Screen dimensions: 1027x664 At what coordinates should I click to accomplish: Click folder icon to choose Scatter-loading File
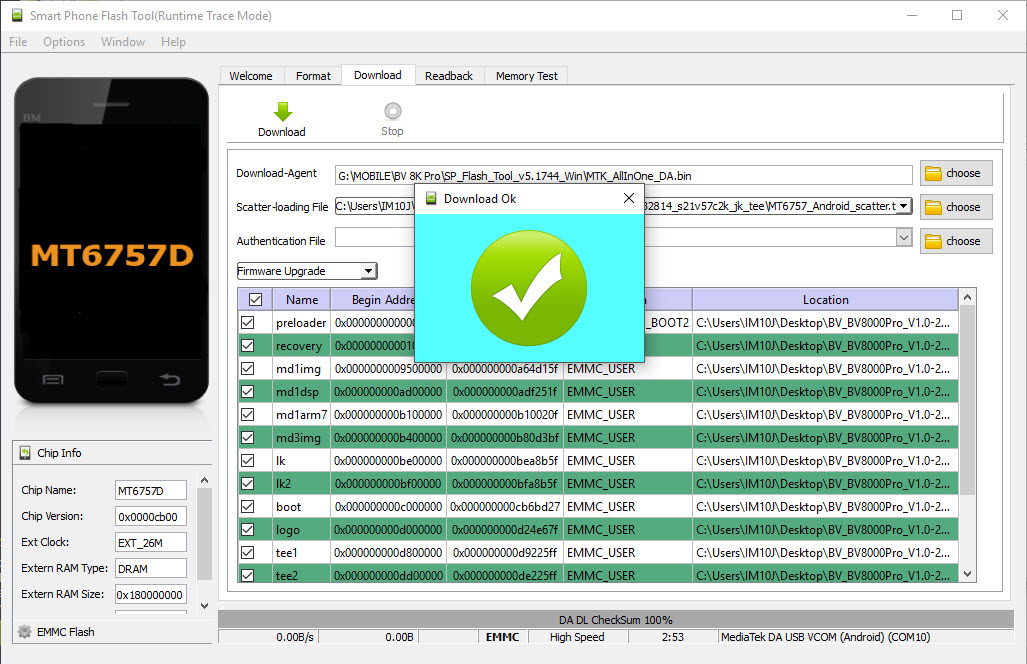pyautogui.click(x=934, y=207)
